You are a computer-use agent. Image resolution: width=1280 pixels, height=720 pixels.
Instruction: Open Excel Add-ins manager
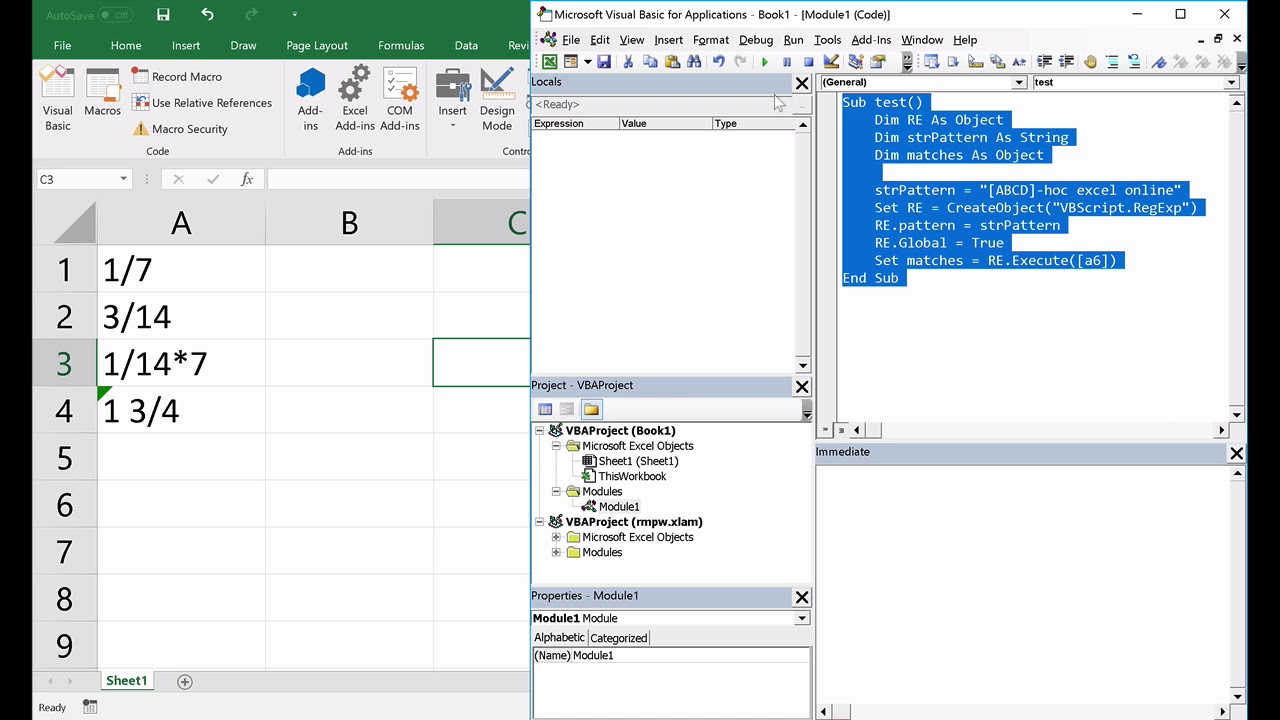tap(355, 100)
